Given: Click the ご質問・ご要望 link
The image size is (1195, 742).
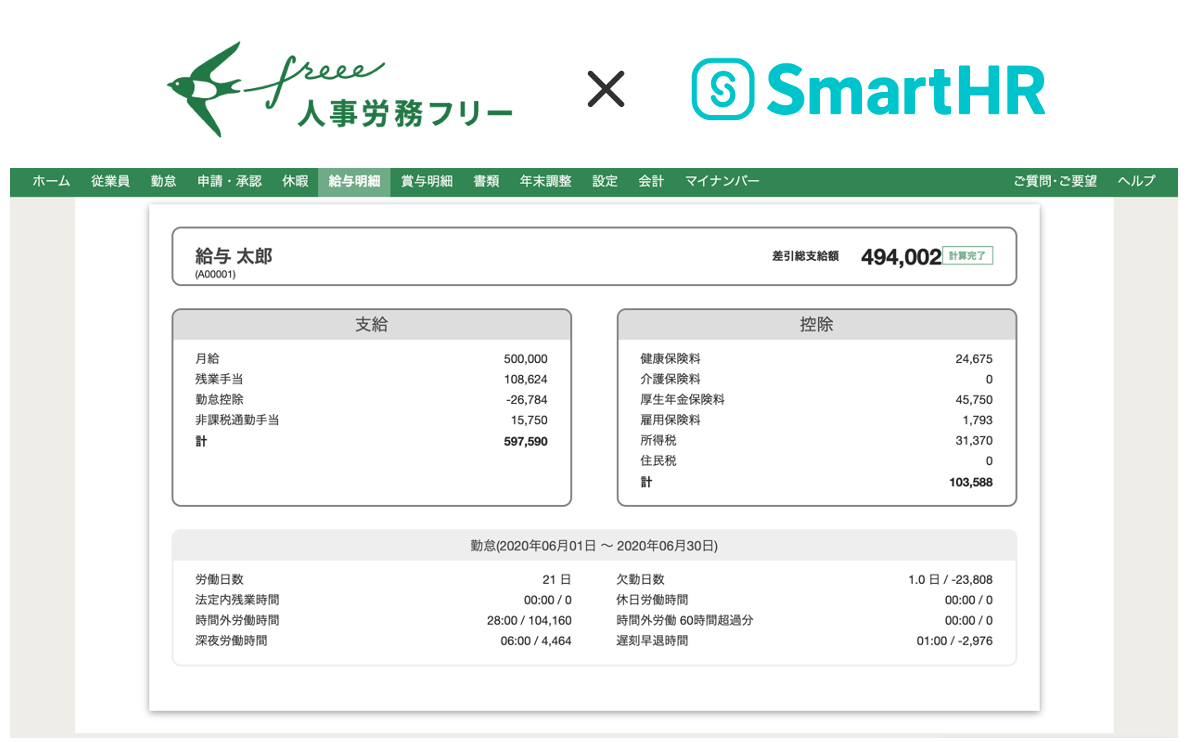Looking at the screenshot, I should (1055, 182).
